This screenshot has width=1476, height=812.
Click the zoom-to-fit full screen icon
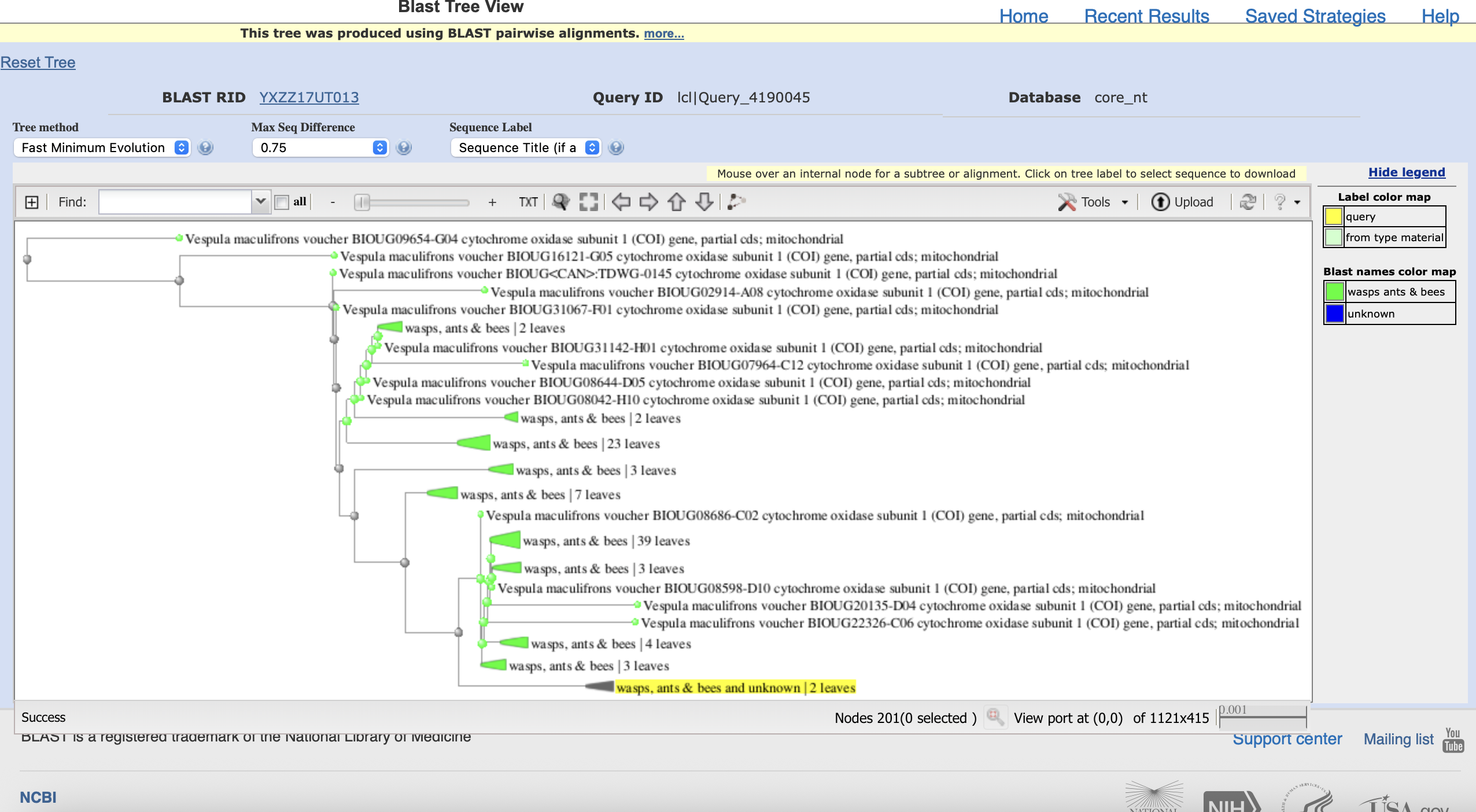[588, 202]
